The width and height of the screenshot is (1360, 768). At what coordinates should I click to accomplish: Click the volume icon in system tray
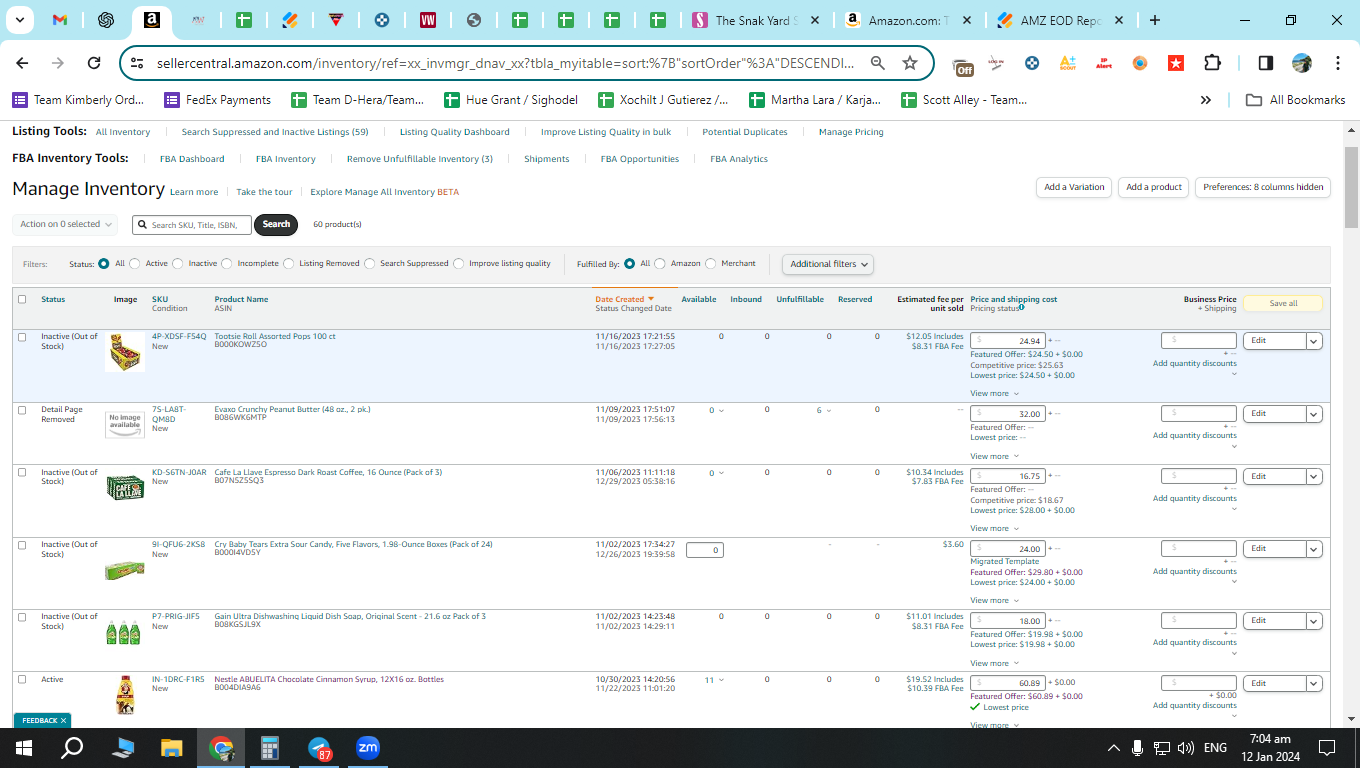(x=1186, y=748)
